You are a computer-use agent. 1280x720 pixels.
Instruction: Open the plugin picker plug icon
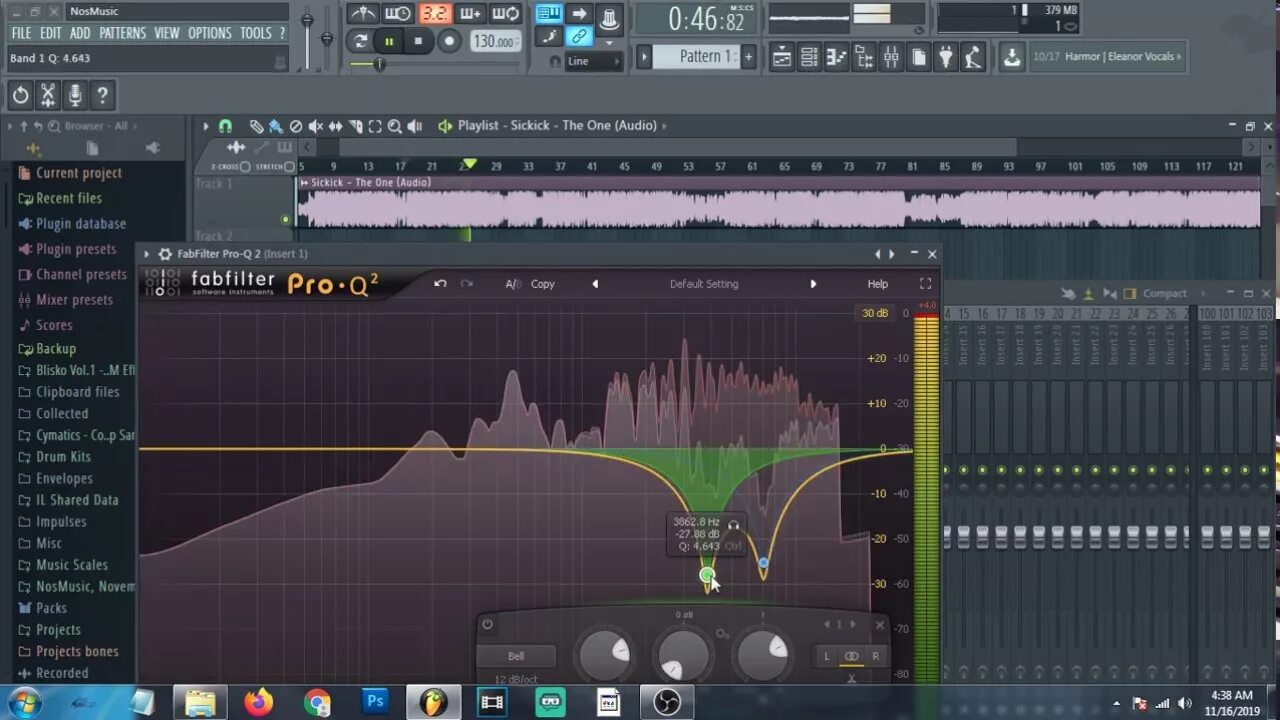(945, 57)
